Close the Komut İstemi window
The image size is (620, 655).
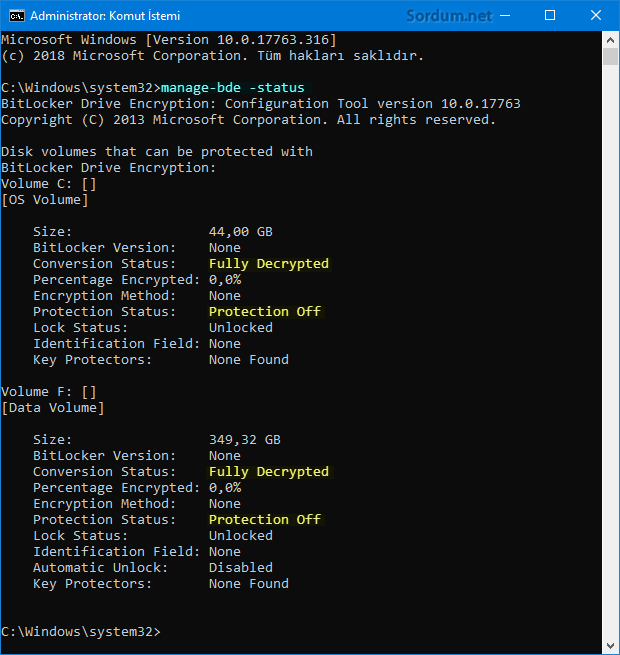(x=596, y=15)
